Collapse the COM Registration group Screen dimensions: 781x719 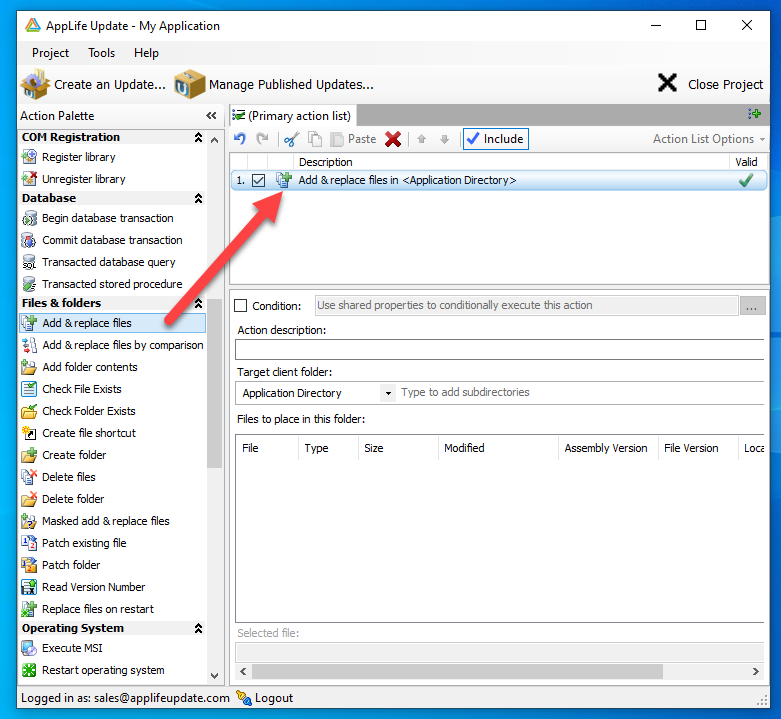pyautogui.click(x=198, y=137)
